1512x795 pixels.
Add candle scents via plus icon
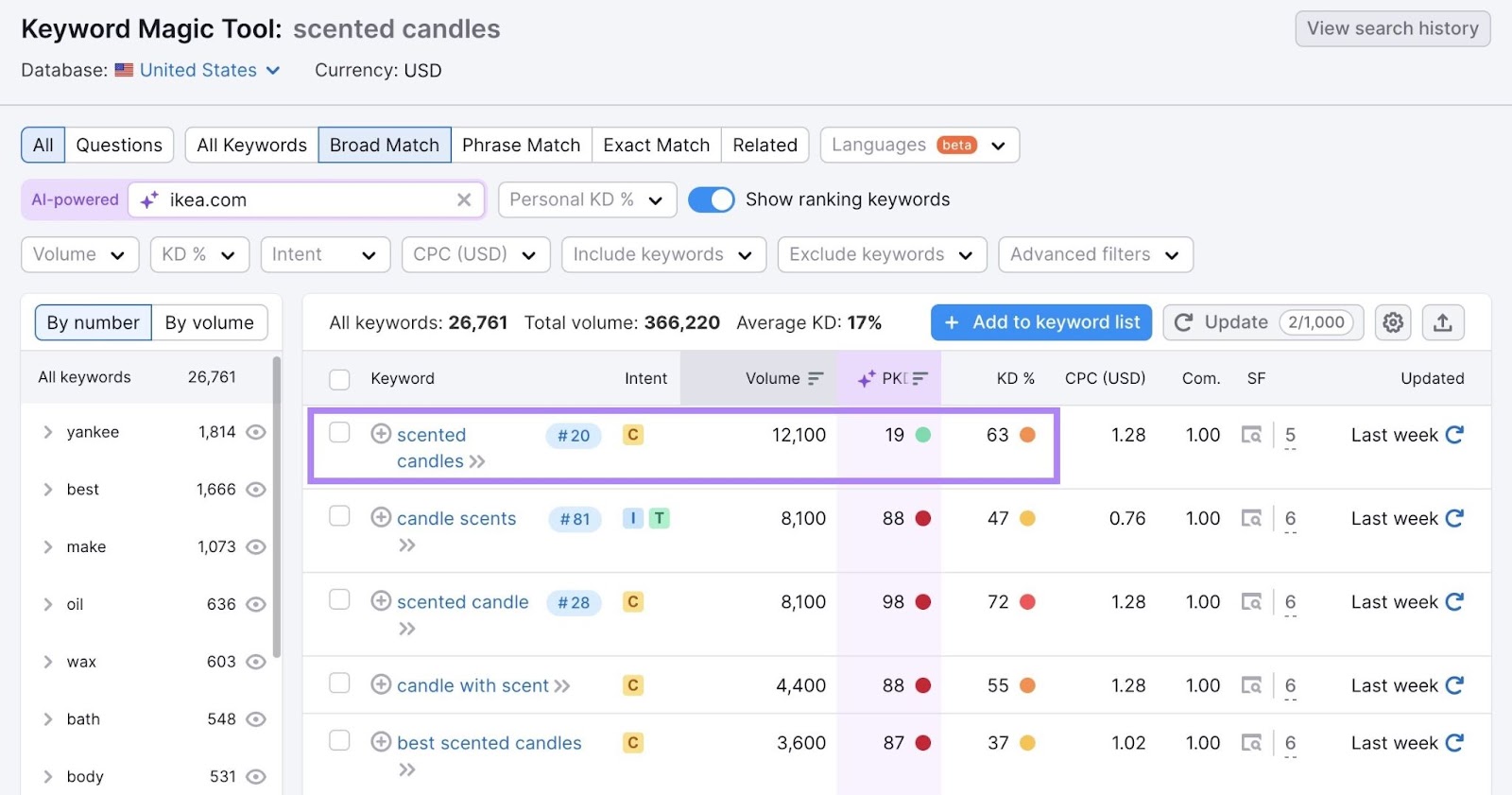point(381,517)
